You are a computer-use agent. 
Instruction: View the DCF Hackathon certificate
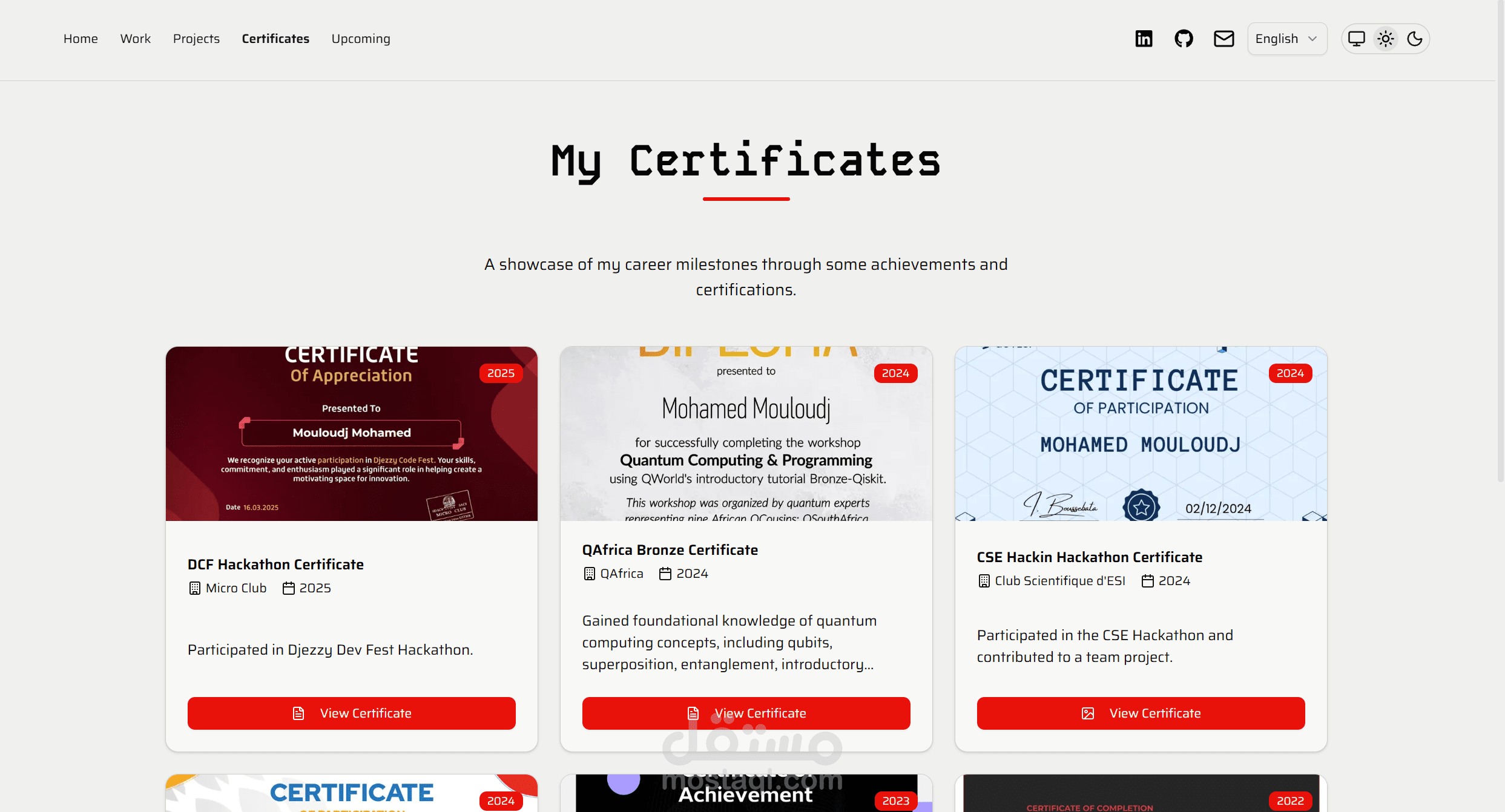coord(351,713)
